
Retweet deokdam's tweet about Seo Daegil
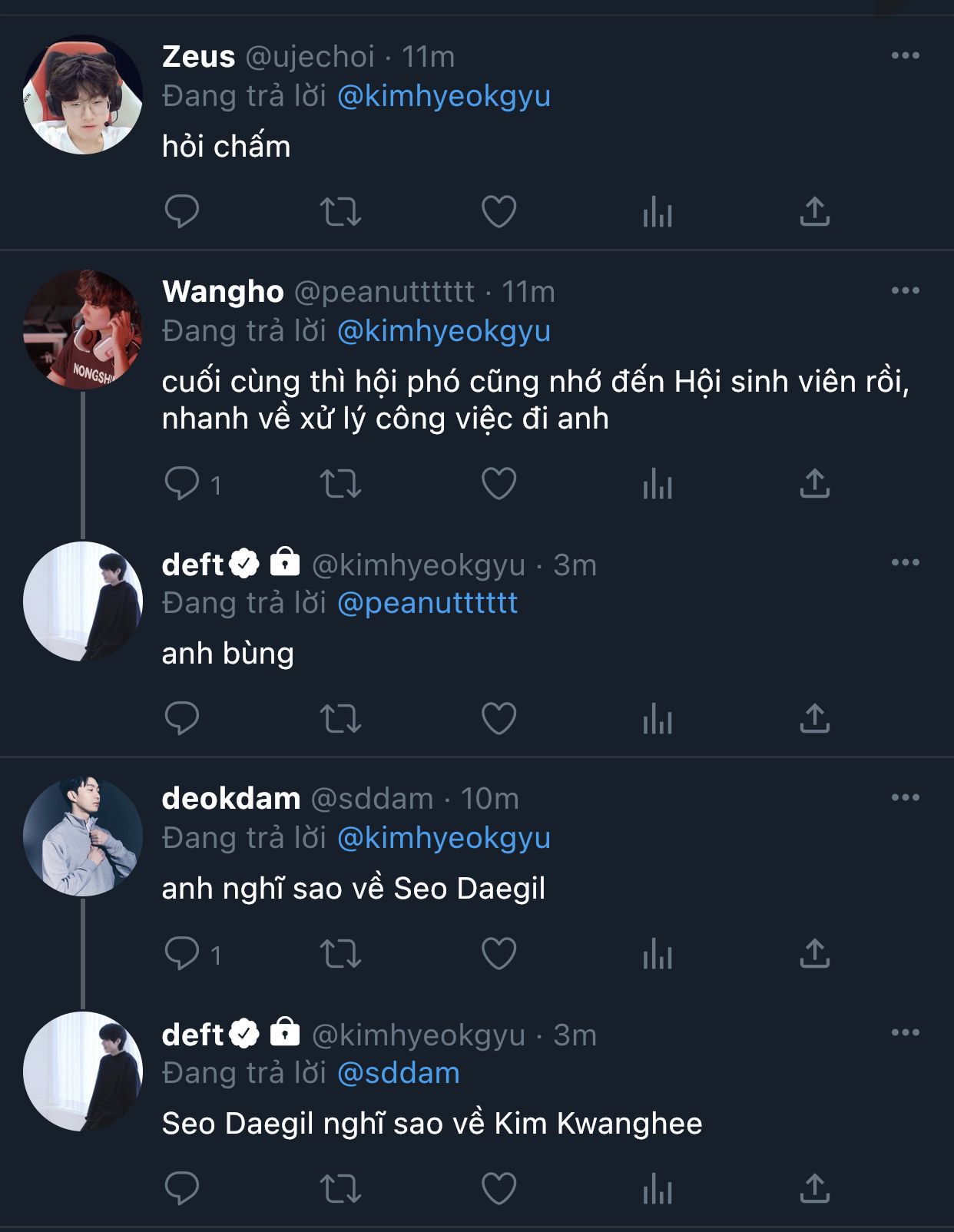click(x=340, y=954)
